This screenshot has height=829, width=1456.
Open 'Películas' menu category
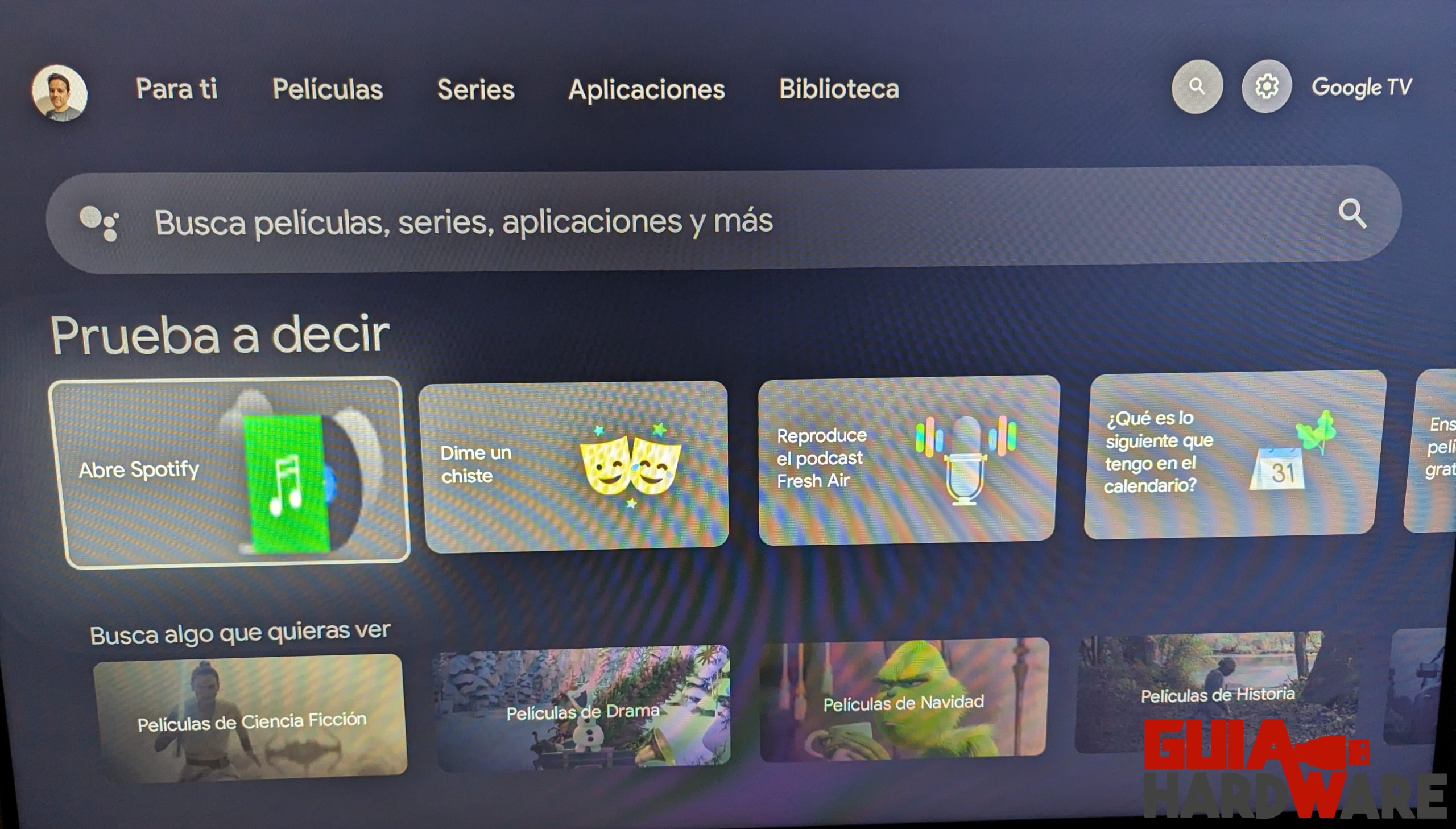click(327, 89)
